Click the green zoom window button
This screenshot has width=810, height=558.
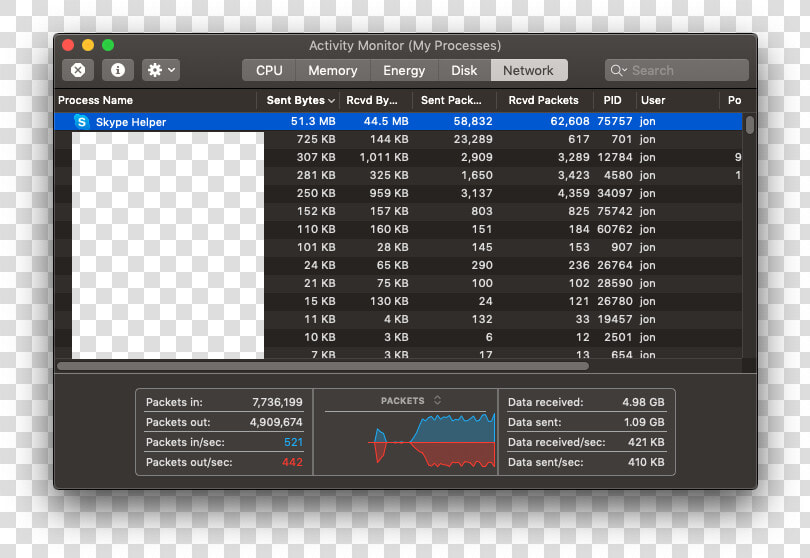click(x=108, y=45)
